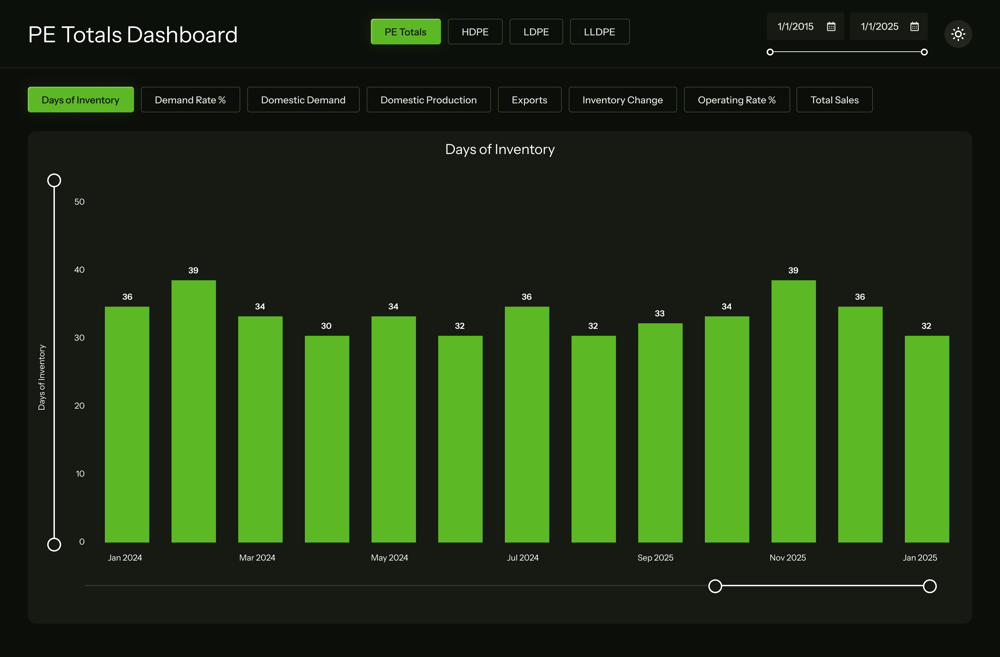Select the Total Sales metric
Viewport: 1000px width, 657px height.
[834, 100]
